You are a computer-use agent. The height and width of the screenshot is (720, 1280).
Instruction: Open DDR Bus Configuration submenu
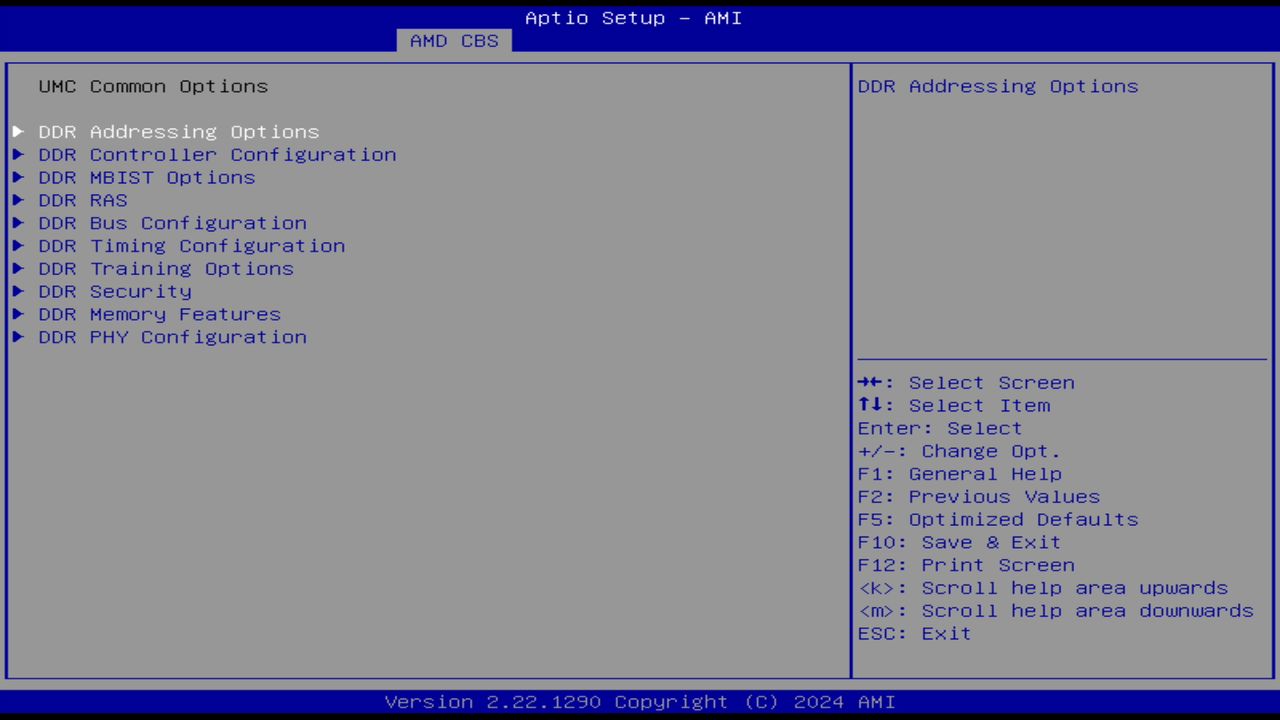pyautogui.click(x=173, y=223)
